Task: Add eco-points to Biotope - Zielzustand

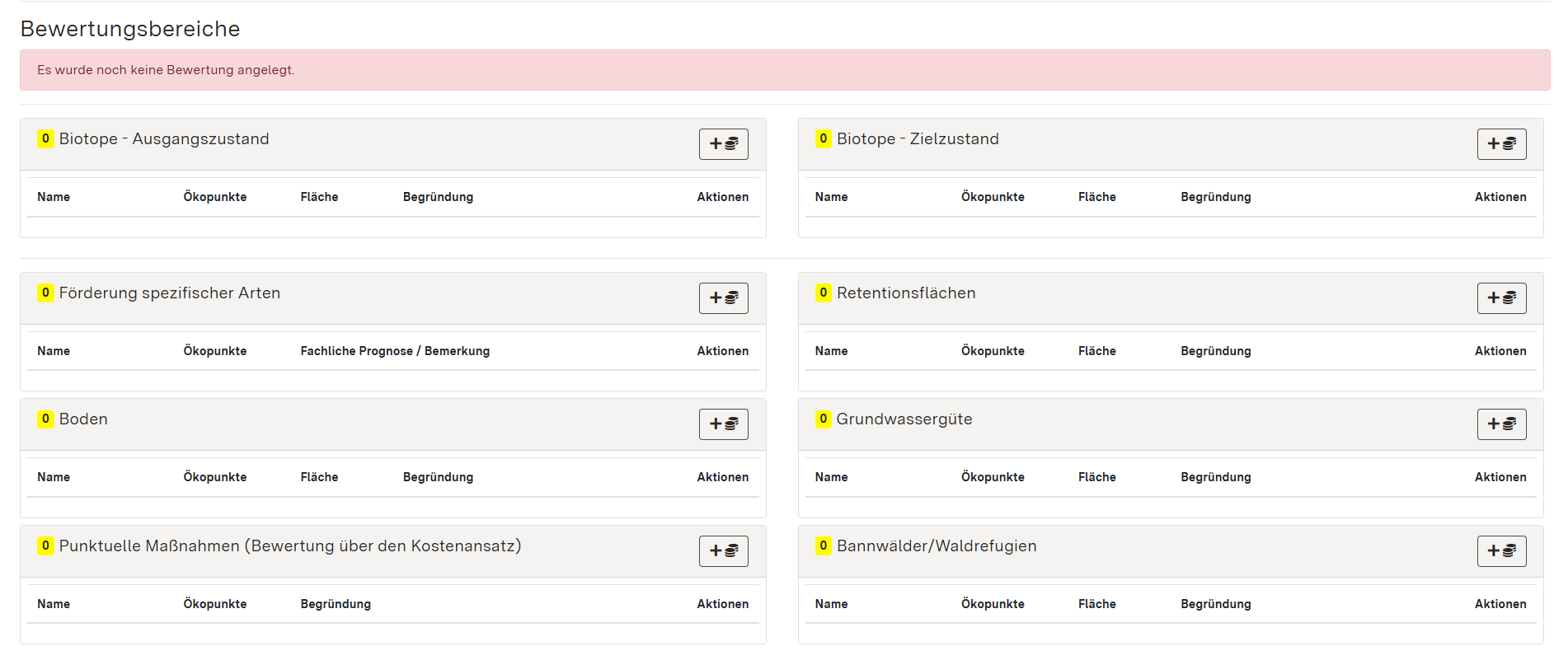Action: click(x=1501, y=143)
